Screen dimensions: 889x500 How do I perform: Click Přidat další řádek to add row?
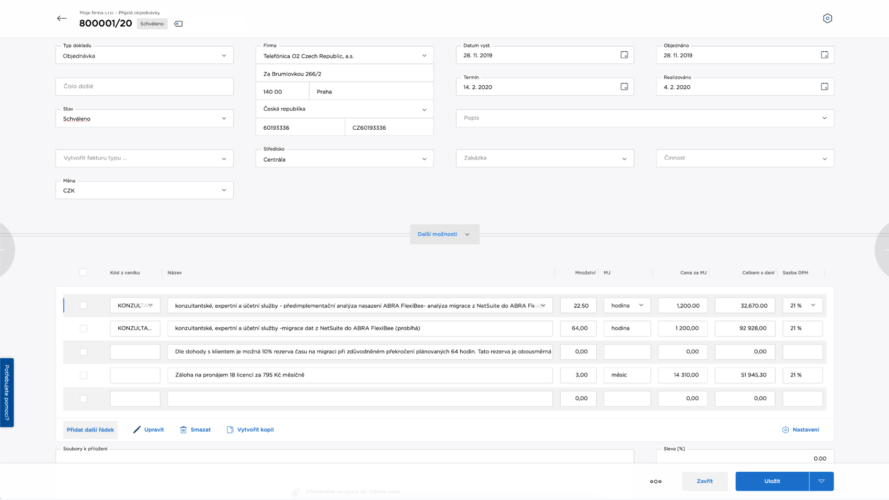tap(91, 429)
